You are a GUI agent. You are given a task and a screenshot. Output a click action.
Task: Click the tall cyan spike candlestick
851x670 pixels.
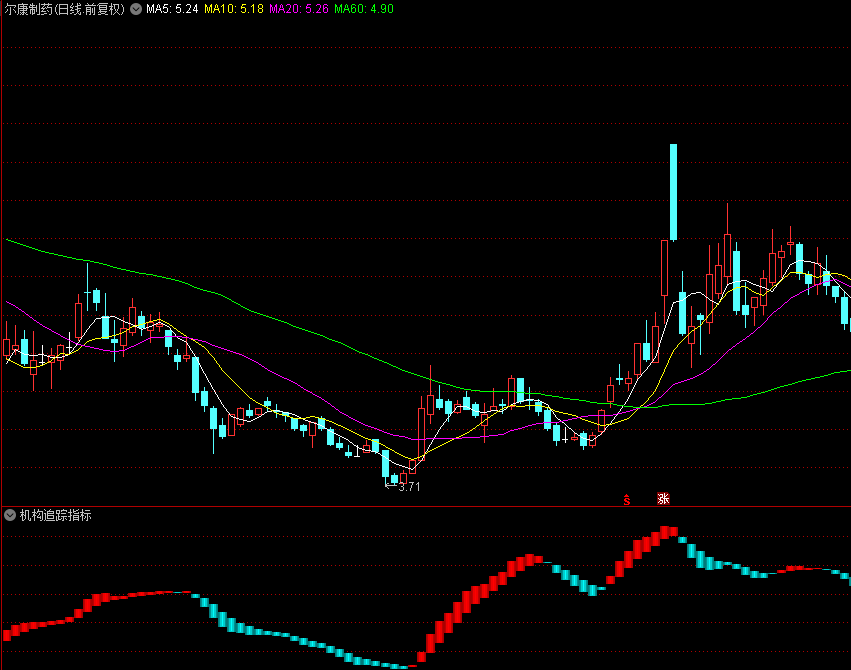click(x=674, y=193)
